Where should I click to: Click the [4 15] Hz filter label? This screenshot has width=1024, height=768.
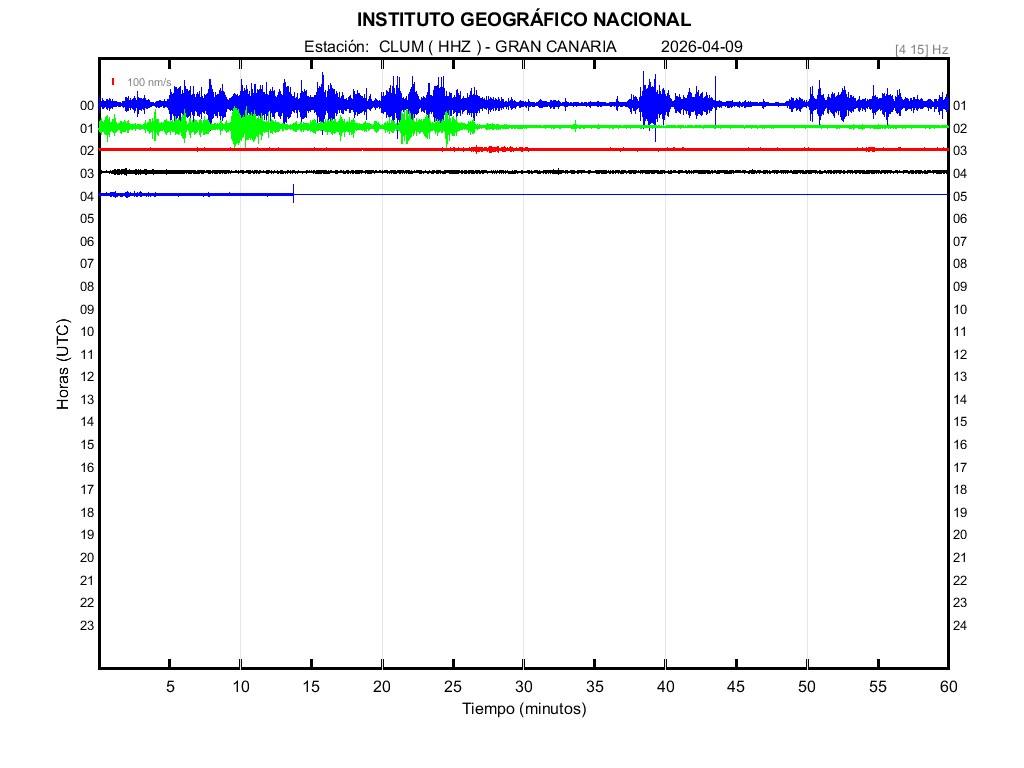[921, 49]
